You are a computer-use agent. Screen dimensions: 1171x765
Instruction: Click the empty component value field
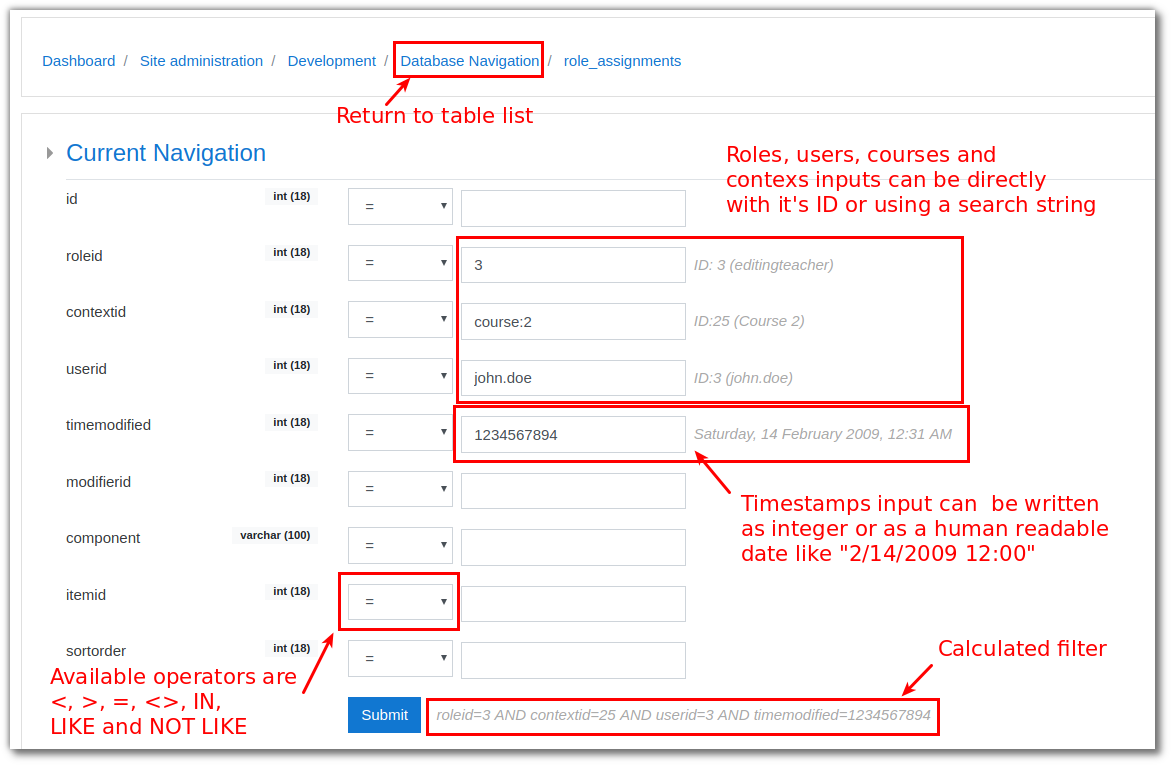point(573,548)
